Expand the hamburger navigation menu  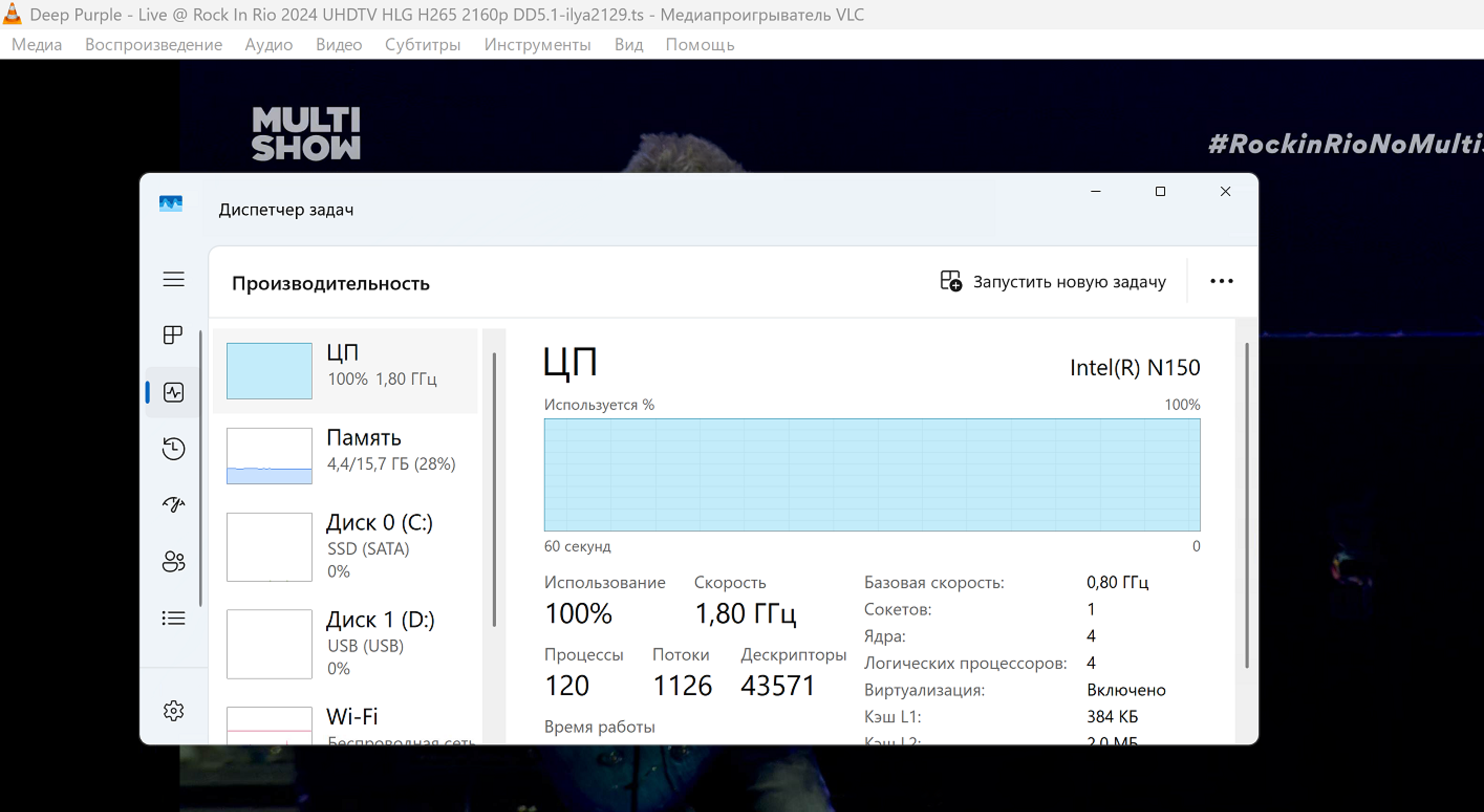[173, 279]
